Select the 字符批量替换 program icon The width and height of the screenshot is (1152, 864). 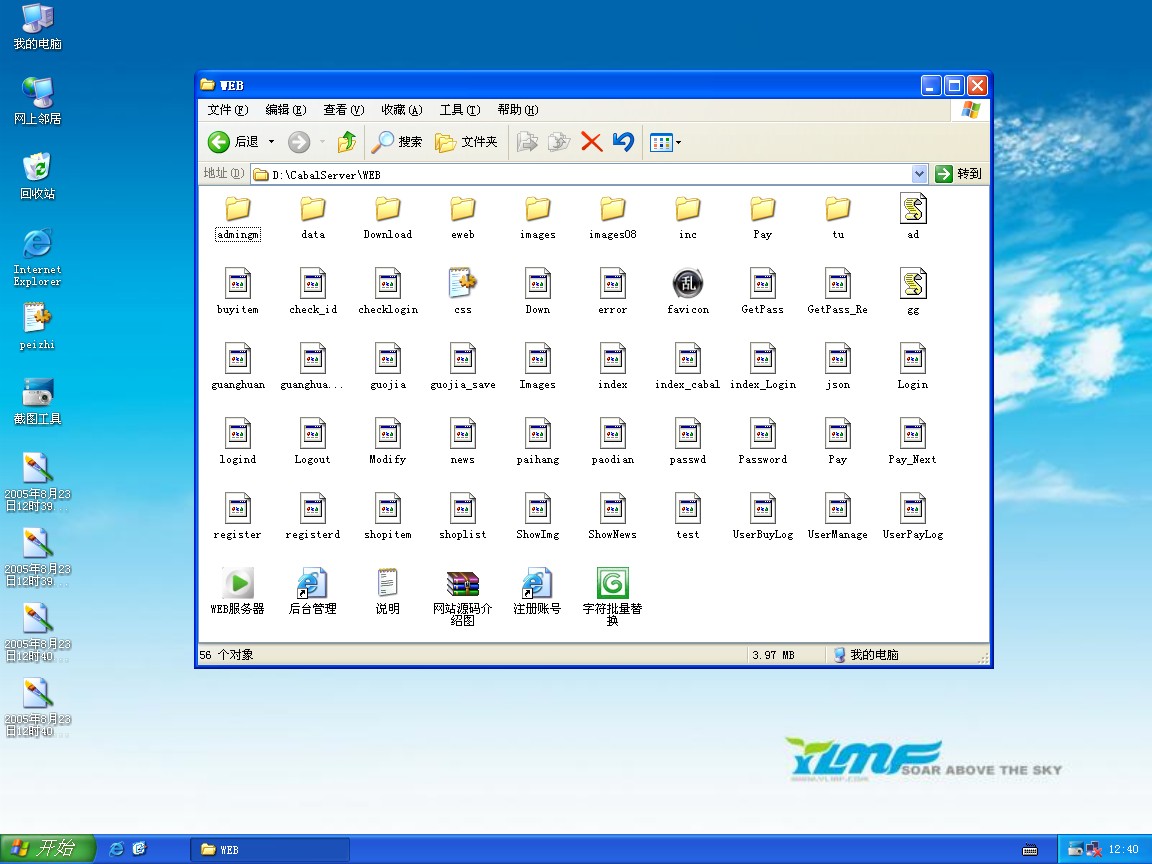[612, 583]
